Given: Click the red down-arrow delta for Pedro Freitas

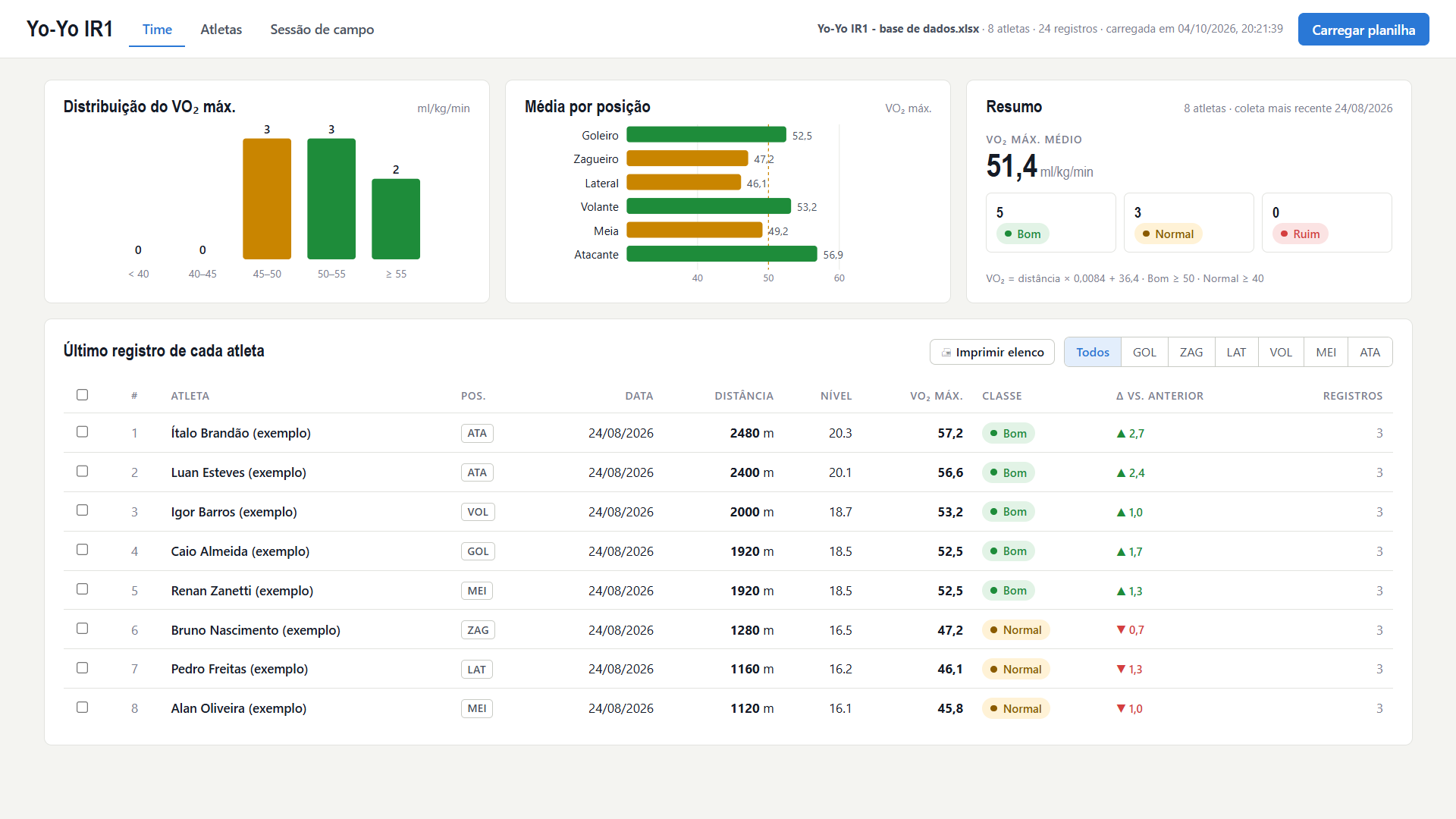Looking at the screenshot, I should [1129, 670].
